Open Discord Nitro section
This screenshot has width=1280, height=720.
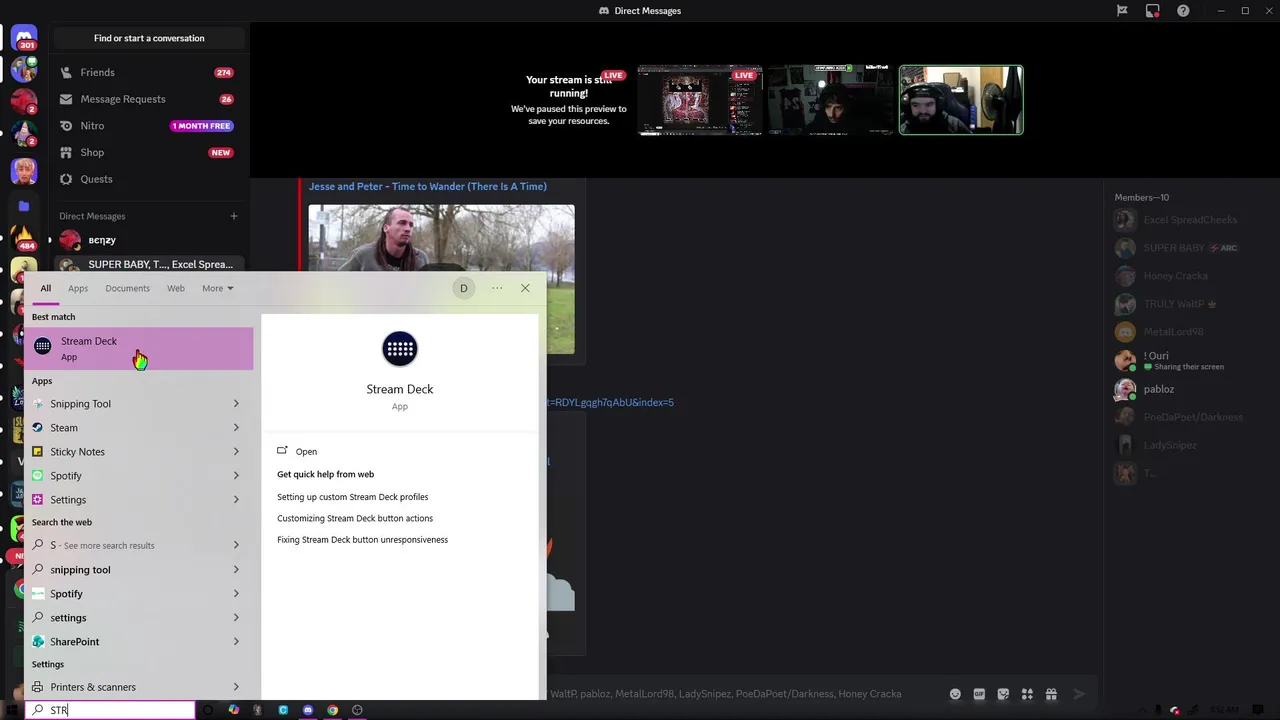148,126
